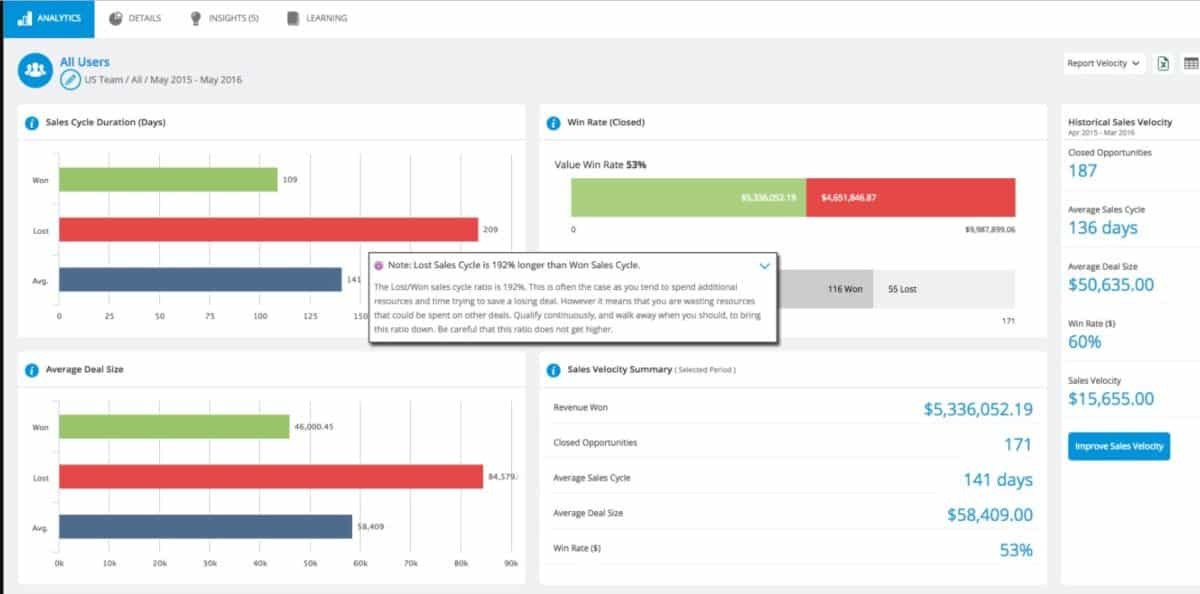Click the Export to Excel icon

click(1163, 63)
